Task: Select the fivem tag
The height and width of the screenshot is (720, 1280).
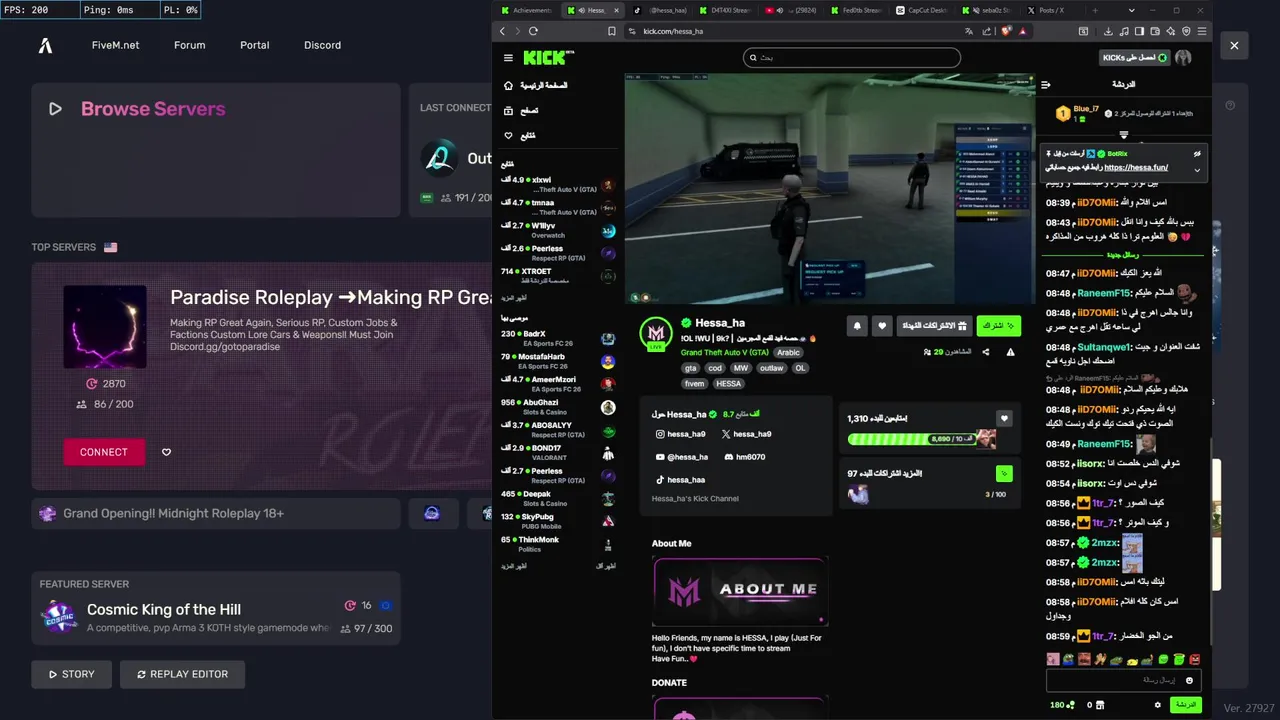Action: tap(694, 383)
